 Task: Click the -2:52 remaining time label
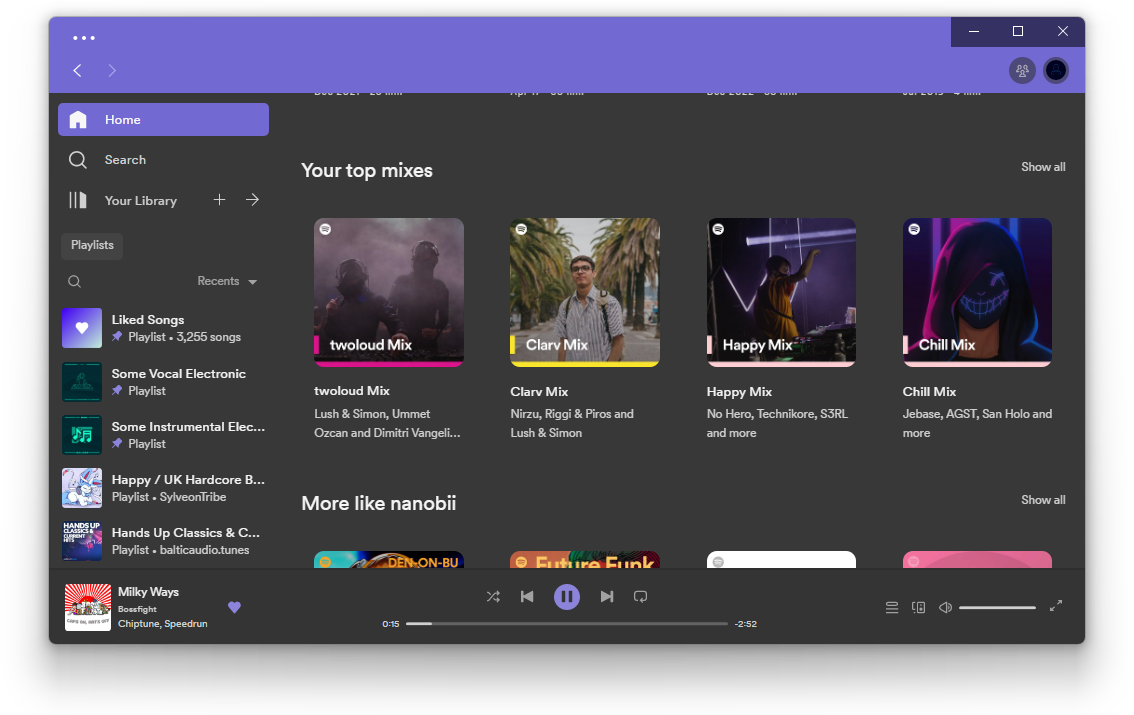coord(746,624)
